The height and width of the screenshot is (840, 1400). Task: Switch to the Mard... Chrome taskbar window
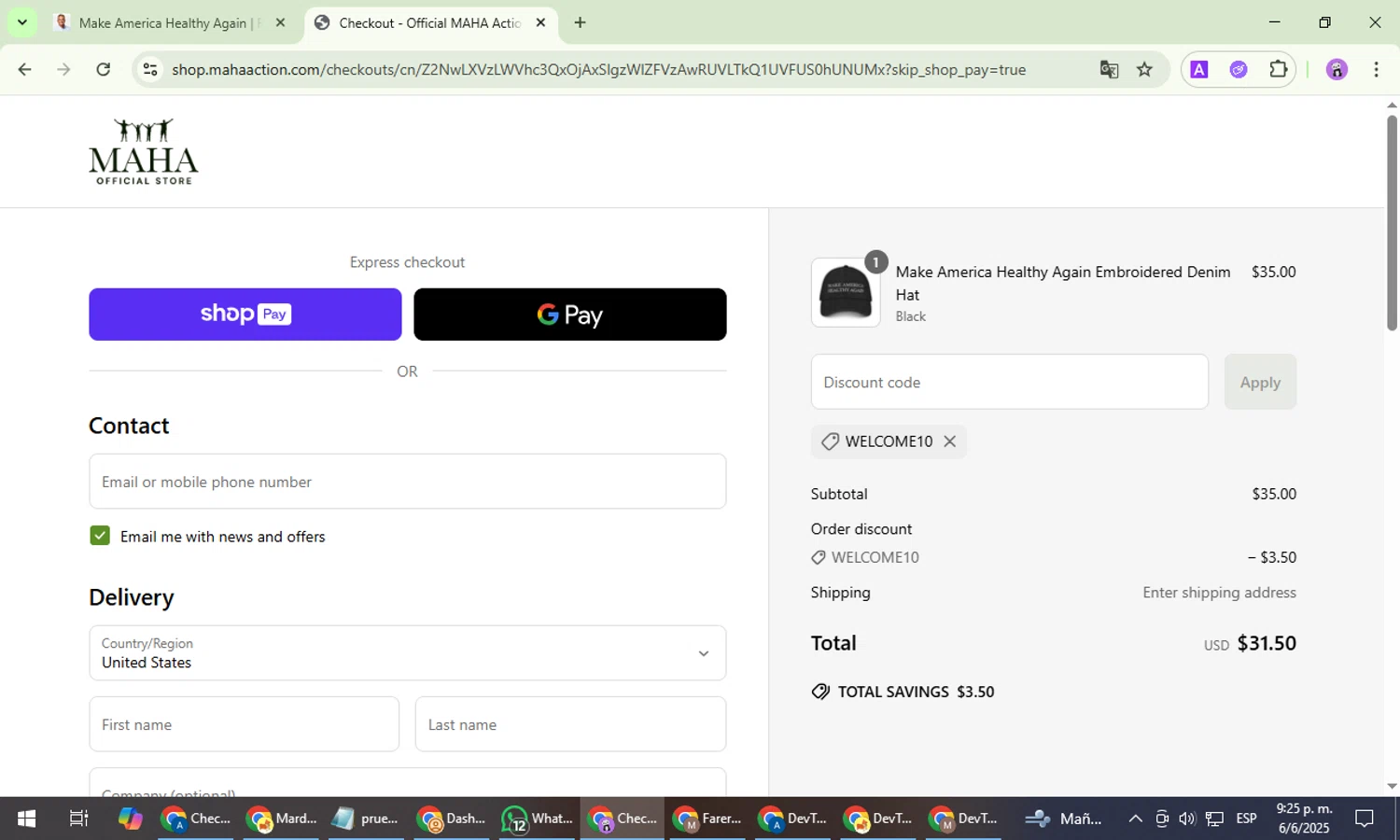click(281, 819)
